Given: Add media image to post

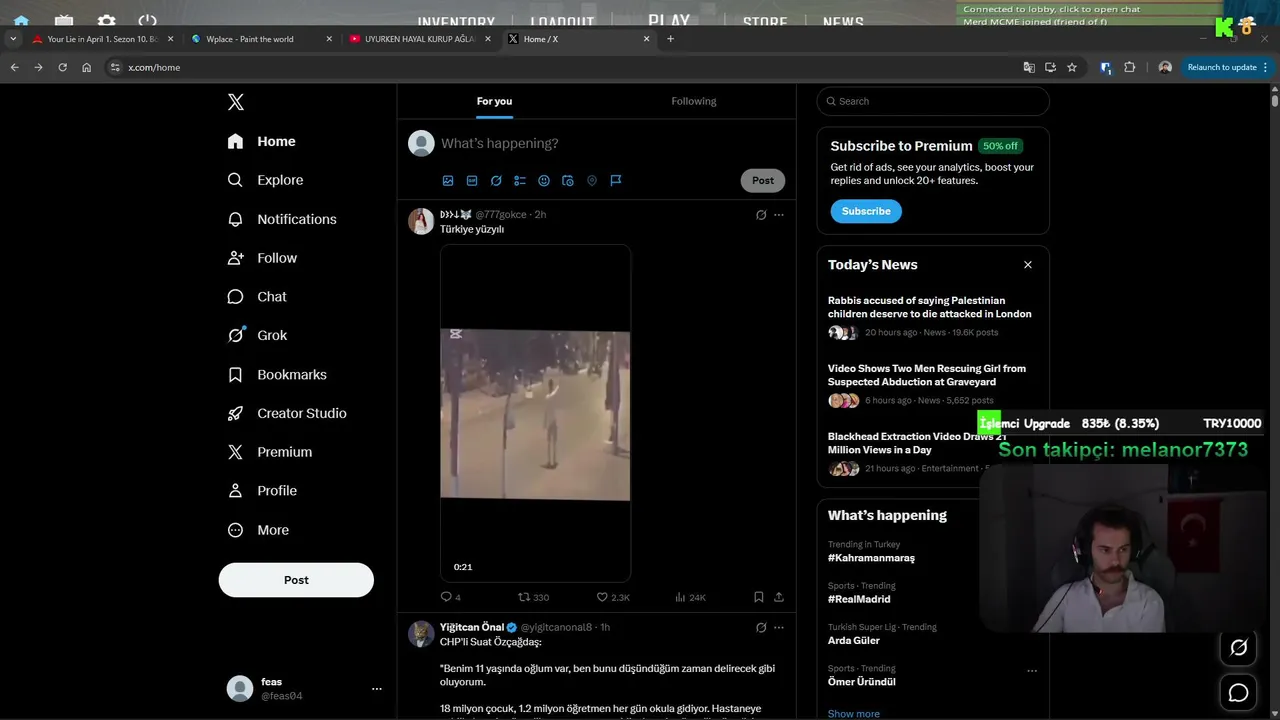Looking at the screenshot, I should (x=448, y=181).
